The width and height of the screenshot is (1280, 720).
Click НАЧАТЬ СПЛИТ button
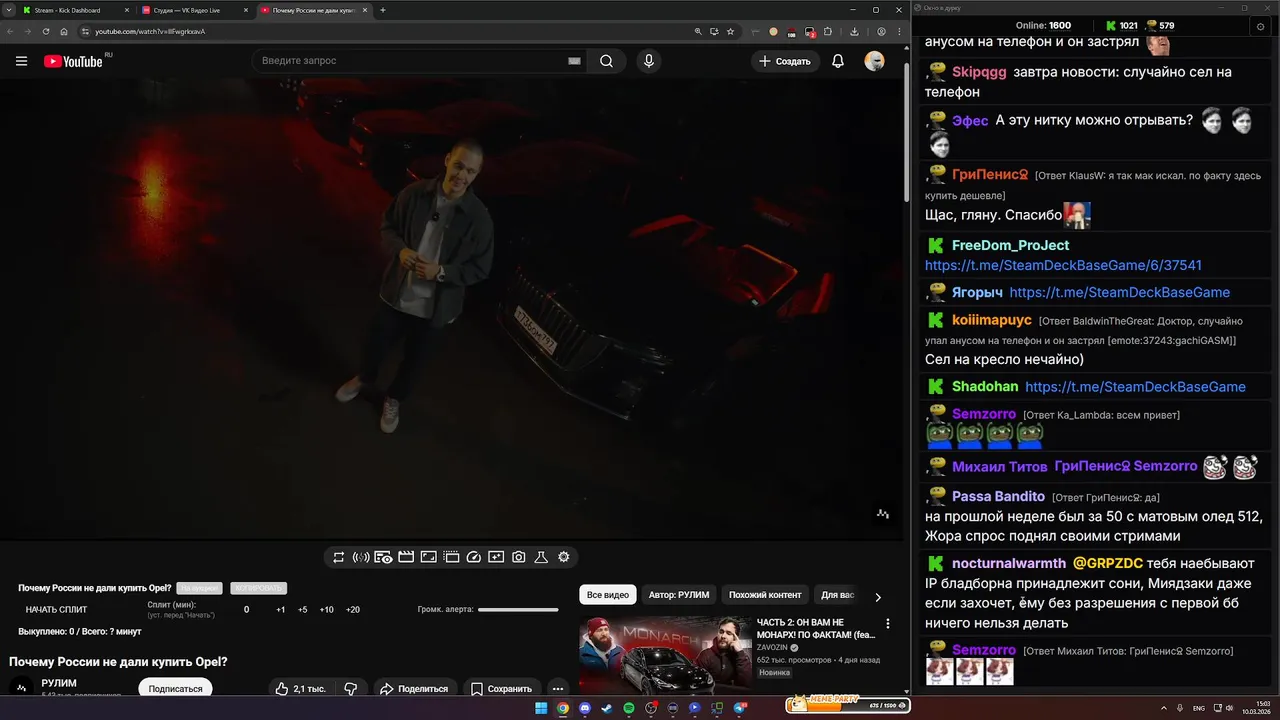(x=56, y=610)
